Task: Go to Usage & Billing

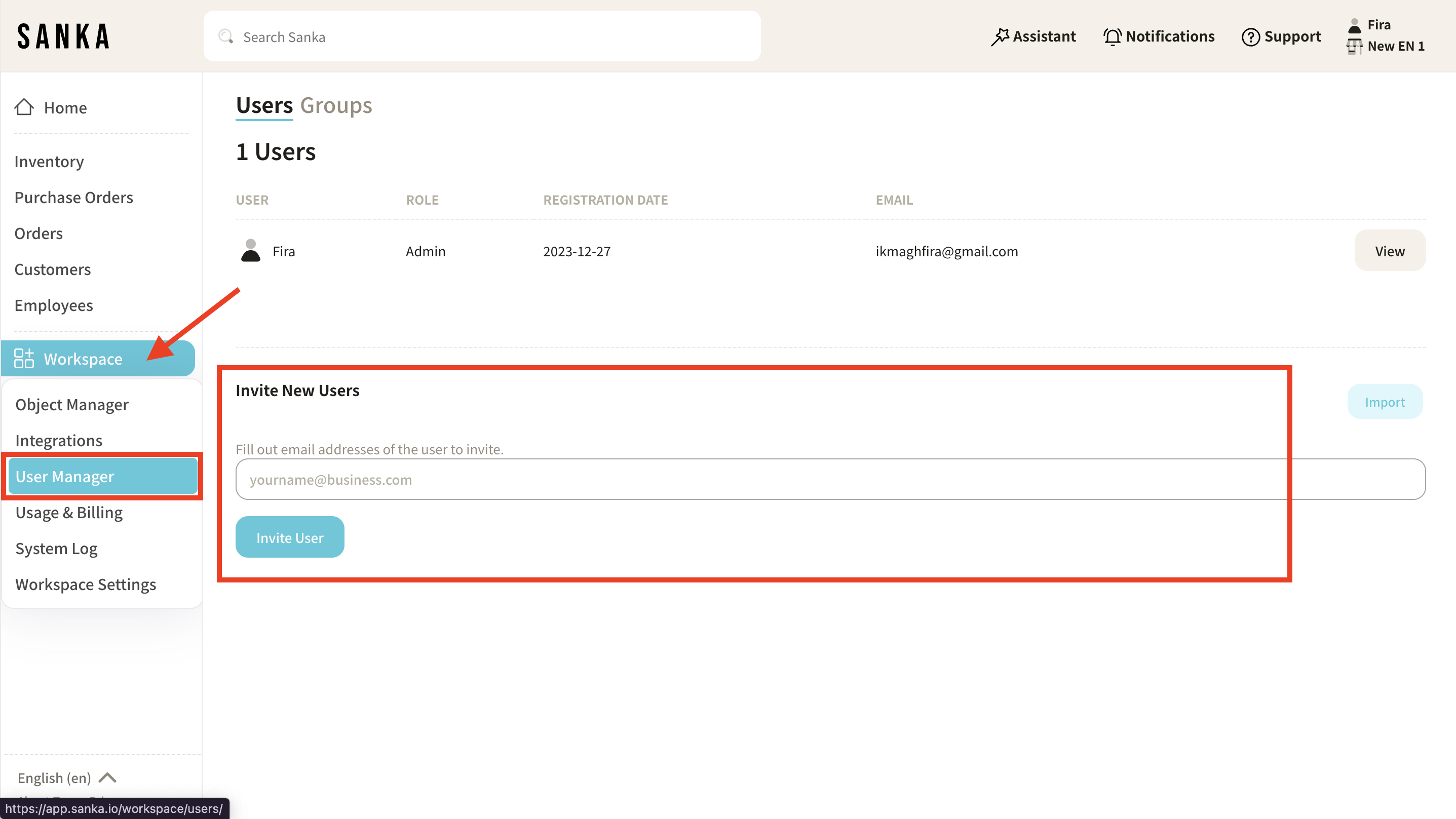Action: [x=69, y=513]
